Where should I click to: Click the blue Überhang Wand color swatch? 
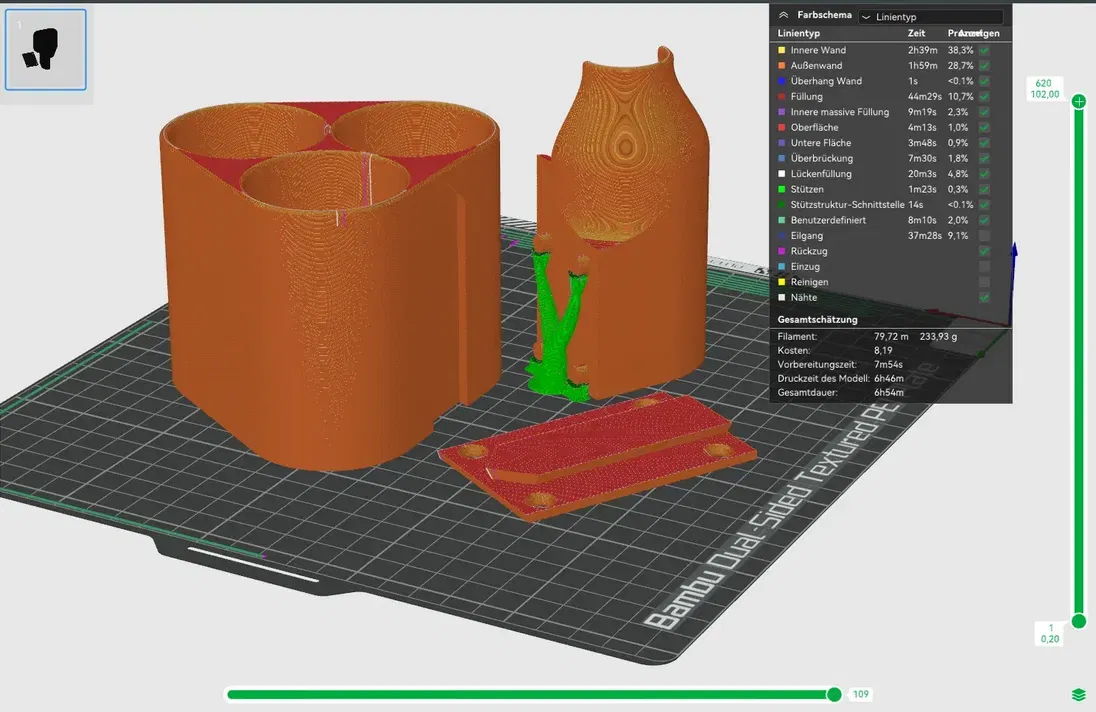(781, 81)
